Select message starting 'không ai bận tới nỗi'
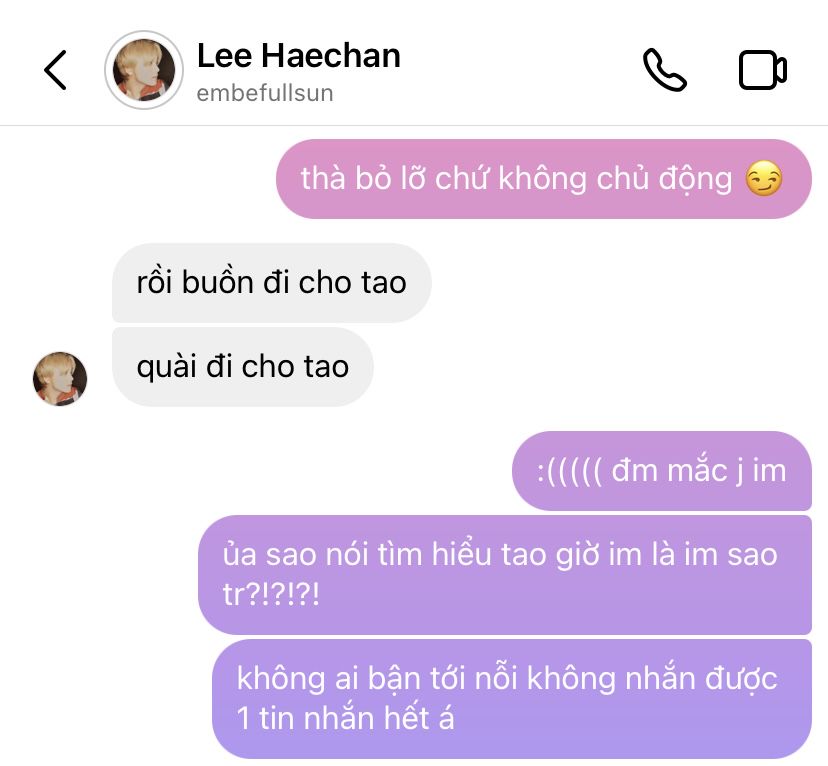Screen dimensions: 828x766 pos(511,698)
